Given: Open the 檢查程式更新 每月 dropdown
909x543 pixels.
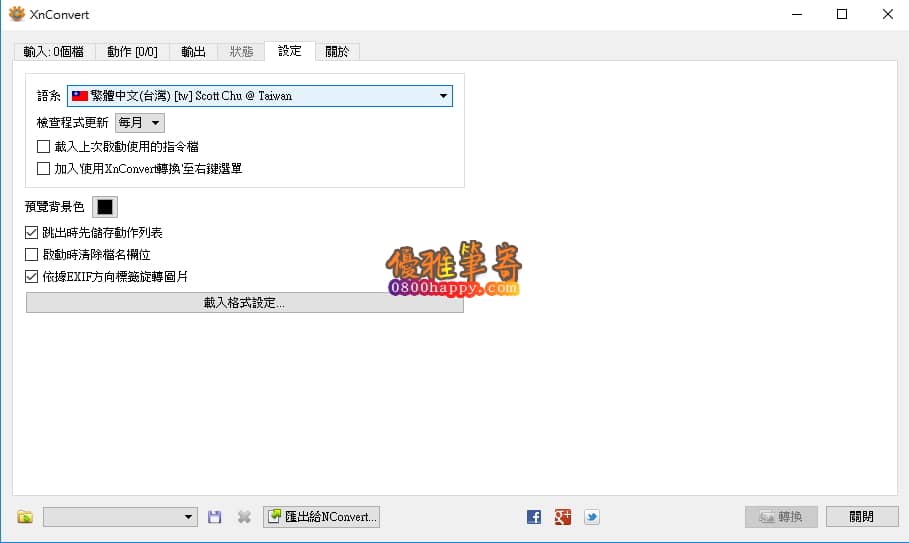Looking at the screenshot, I should [x=140, y=122].
